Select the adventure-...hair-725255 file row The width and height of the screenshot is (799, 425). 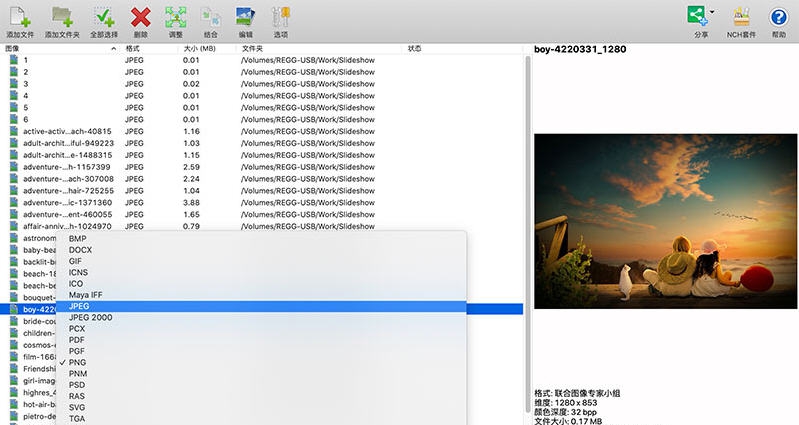coord(261,191)
